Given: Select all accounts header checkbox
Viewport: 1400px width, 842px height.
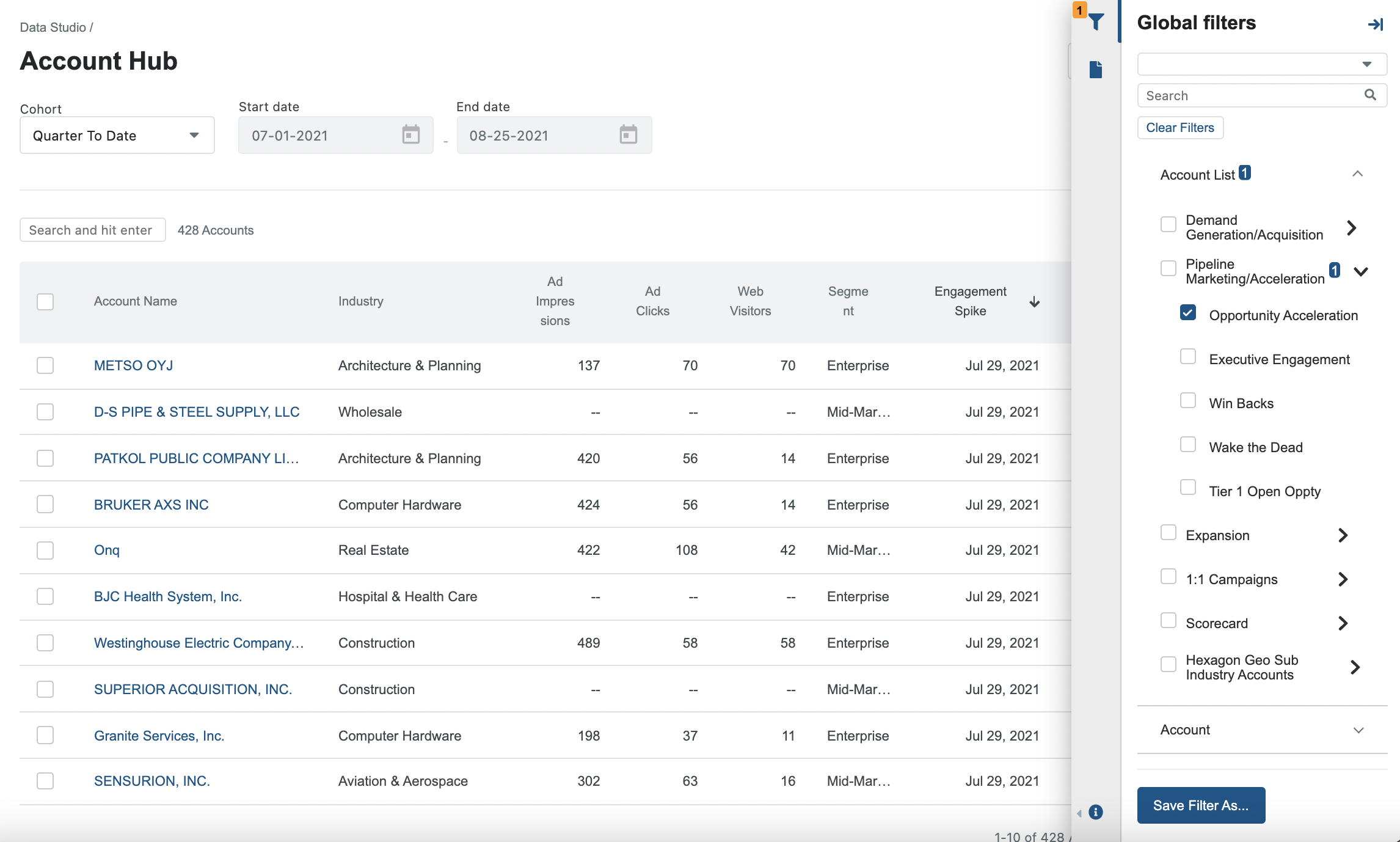Looking at the screenshot, I should coord(45,302).
